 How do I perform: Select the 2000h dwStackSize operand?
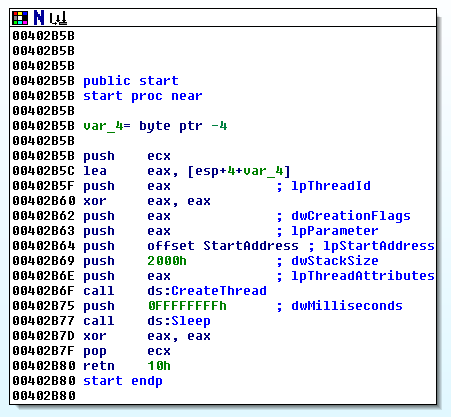pyautogui.click(x=167, y=261)
